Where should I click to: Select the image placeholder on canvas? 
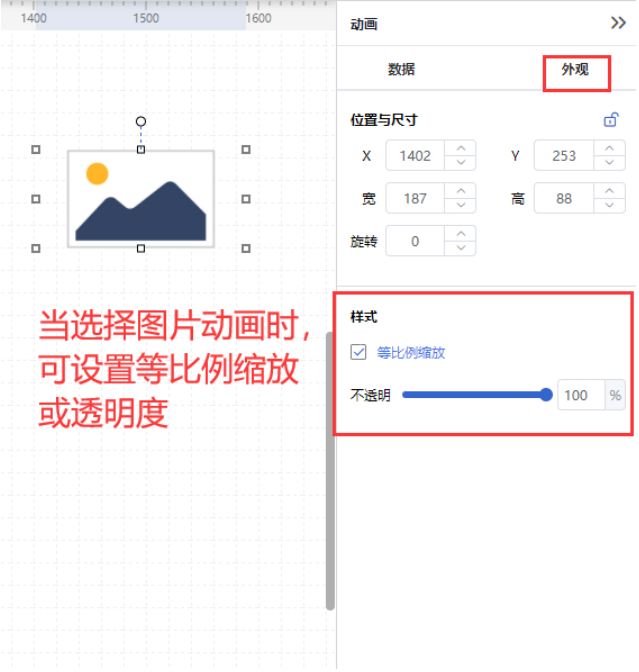point(141,199)
